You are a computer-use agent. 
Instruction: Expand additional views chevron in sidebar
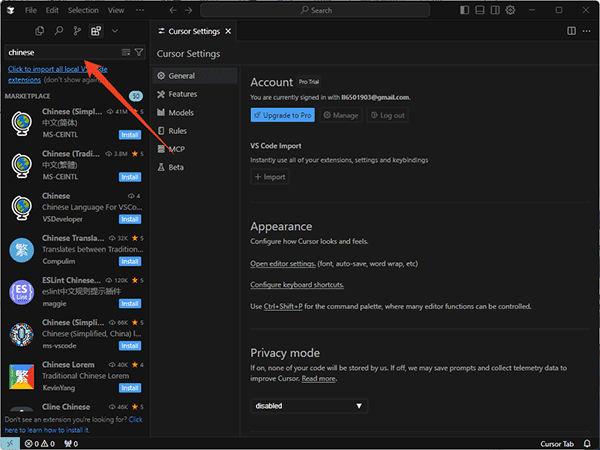[115, 31]
